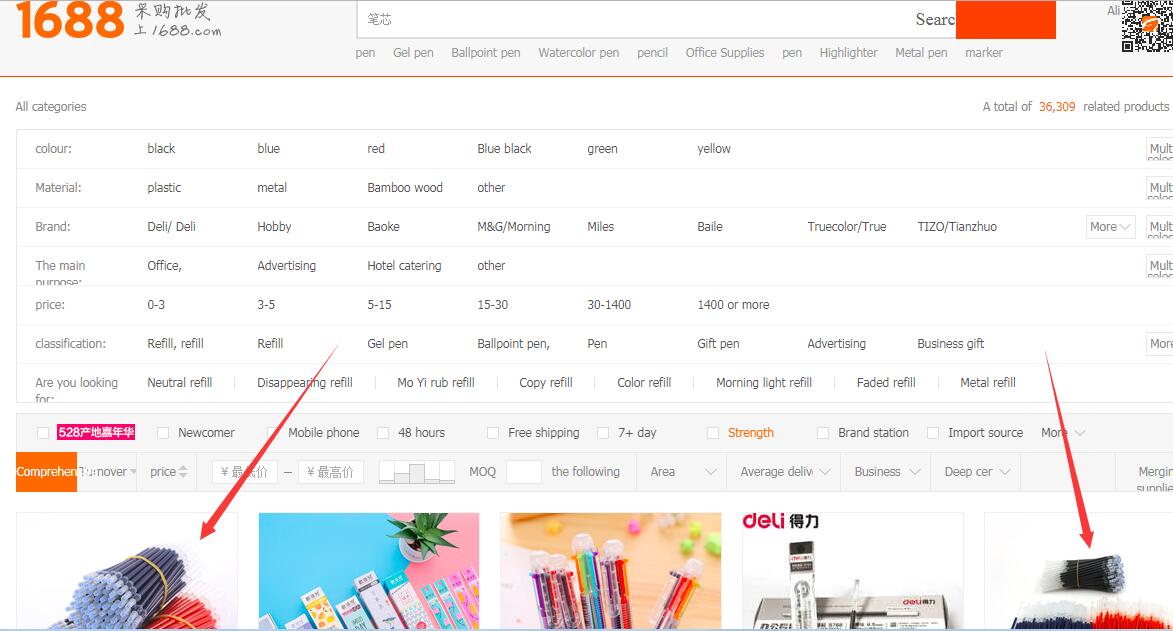Filter by M&G/Morning brand

click(514, 227)
